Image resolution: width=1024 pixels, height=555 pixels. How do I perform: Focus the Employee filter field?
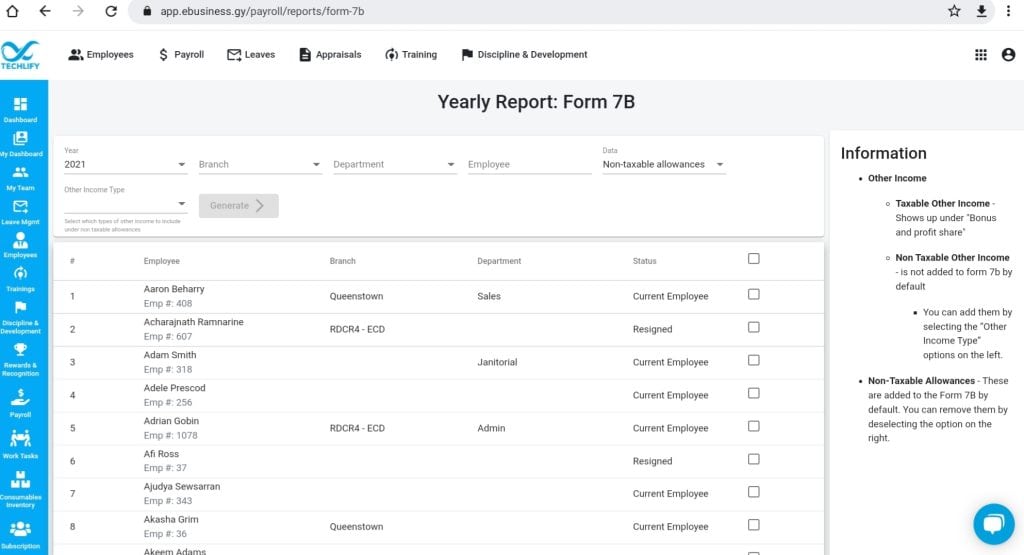click(529, 165)
